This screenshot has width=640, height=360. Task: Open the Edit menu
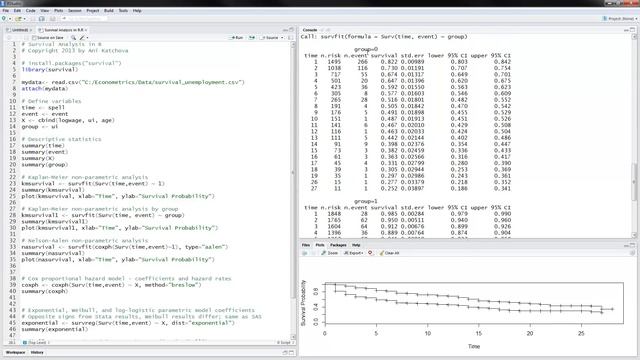pos(17,11)
